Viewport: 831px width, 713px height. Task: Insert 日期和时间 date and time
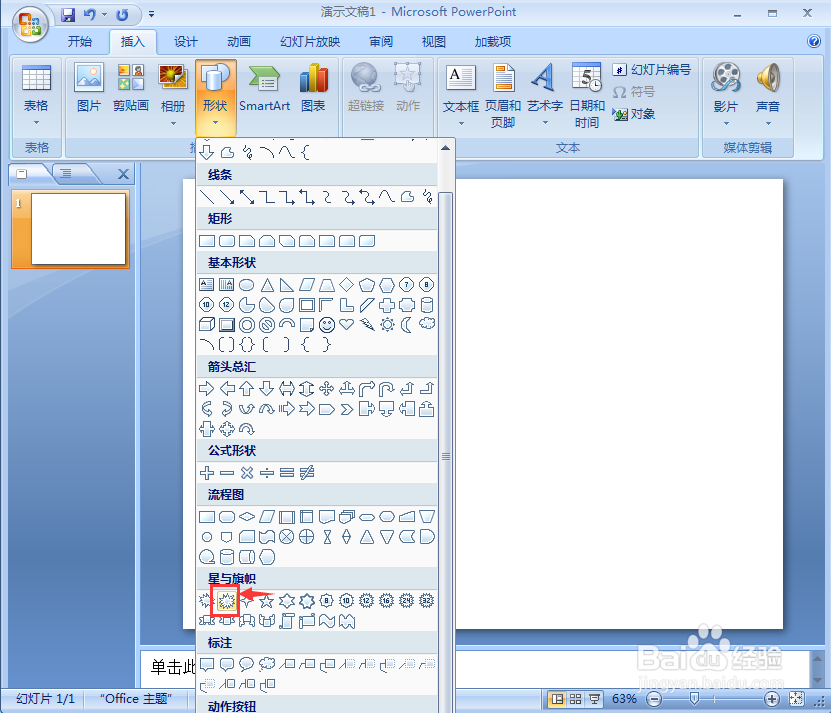pos(587,95)
